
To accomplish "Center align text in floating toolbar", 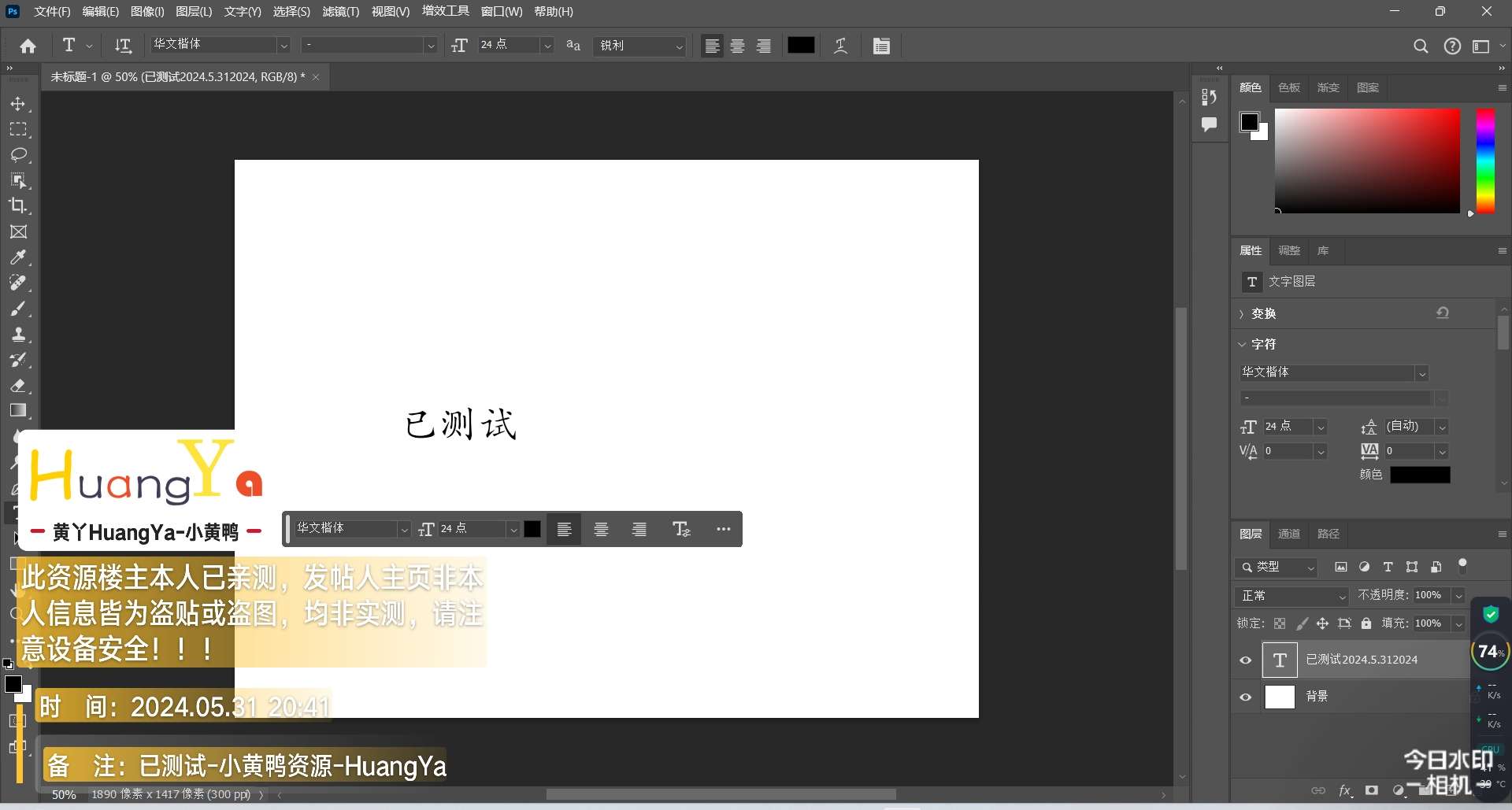I will click(x=601, y=529).
